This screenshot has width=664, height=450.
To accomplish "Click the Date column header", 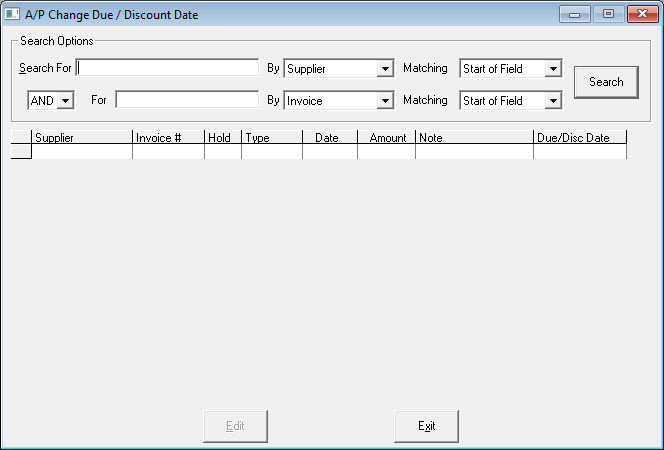I will tap(330, 138).
